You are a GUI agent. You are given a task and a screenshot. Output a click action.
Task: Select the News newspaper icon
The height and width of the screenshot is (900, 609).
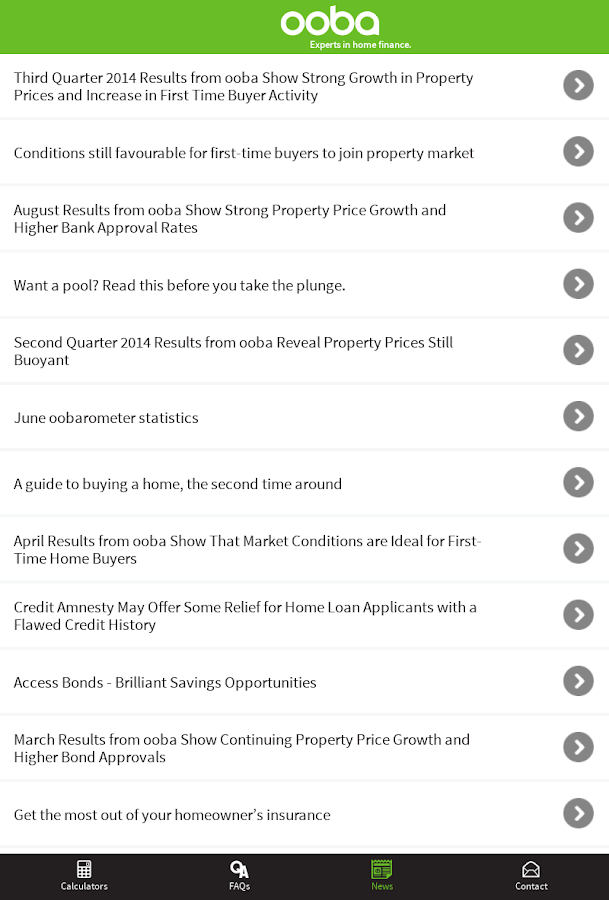pyautogui.click(x=381, y=868)
